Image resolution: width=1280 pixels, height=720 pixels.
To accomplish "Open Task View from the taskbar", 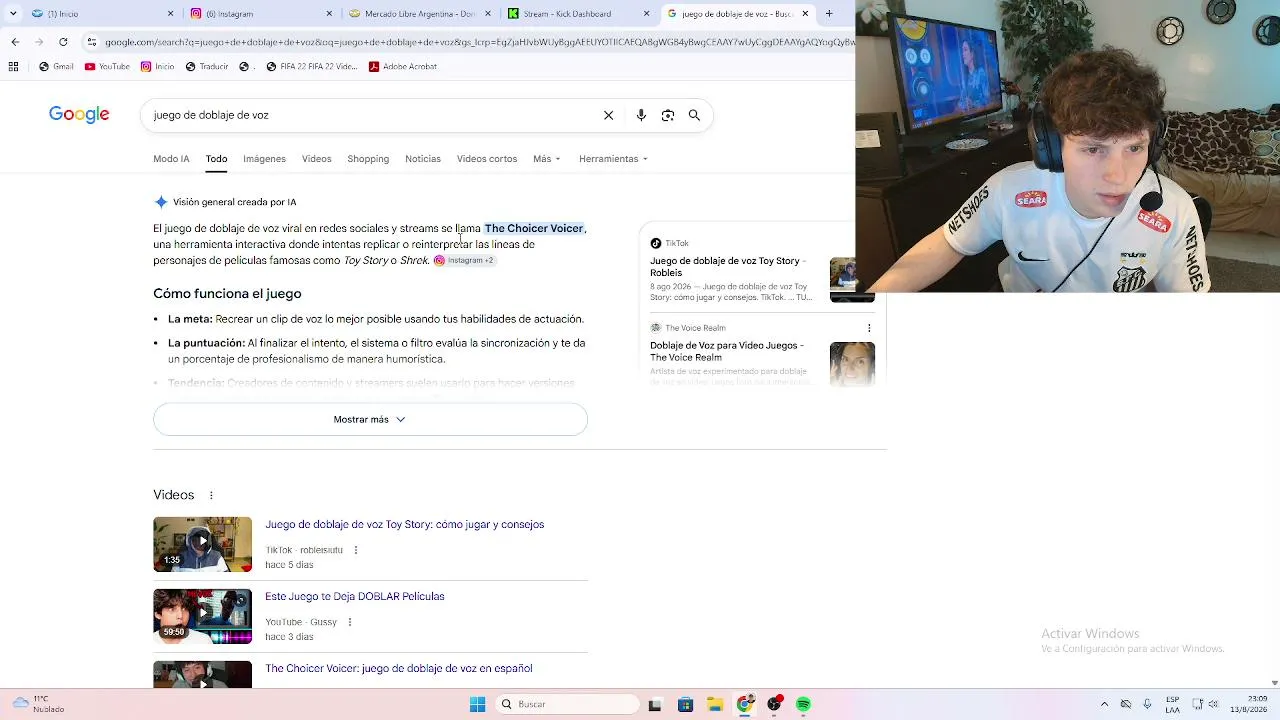I will click(x=655, y=704).
